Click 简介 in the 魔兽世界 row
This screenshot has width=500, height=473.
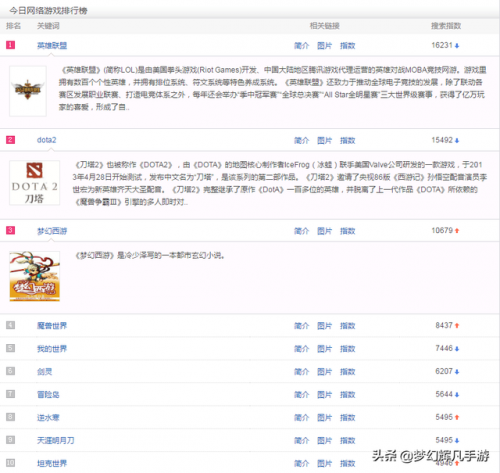click(302, 325)
